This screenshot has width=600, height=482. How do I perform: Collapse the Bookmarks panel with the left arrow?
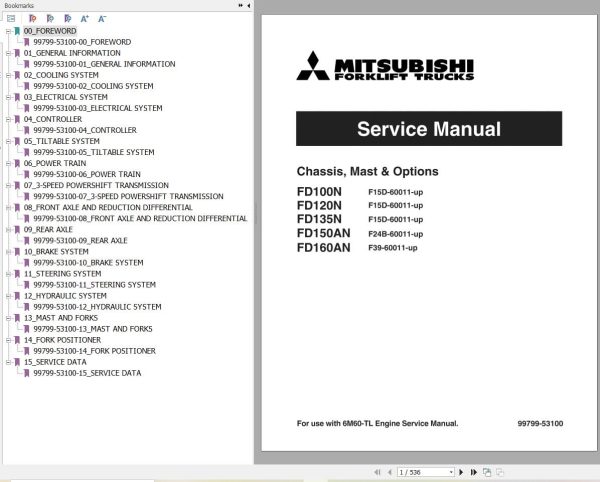coord(248,5)
